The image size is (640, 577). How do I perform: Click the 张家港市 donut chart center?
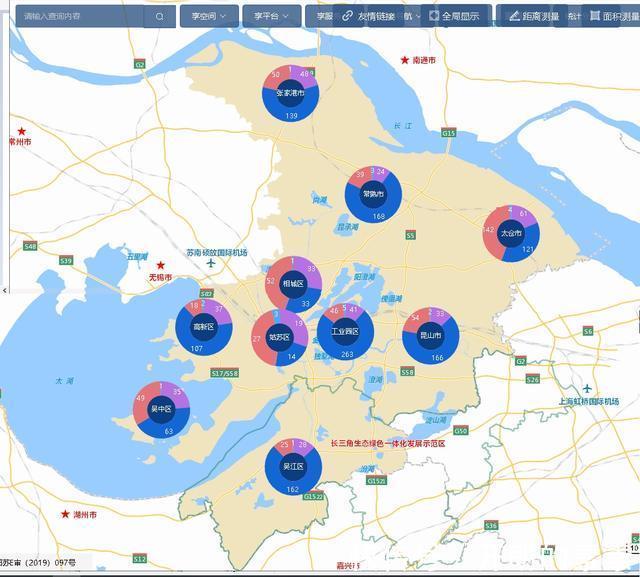click(290, 93)
